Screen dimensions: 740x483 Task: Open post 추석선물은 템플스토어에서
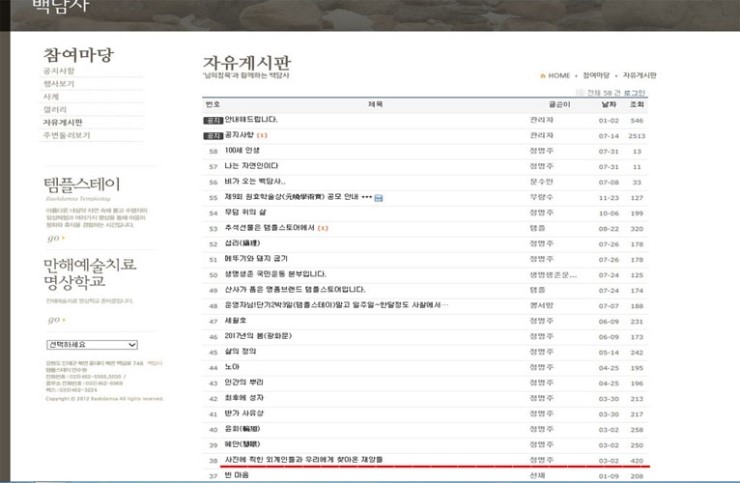pos(268,228)
